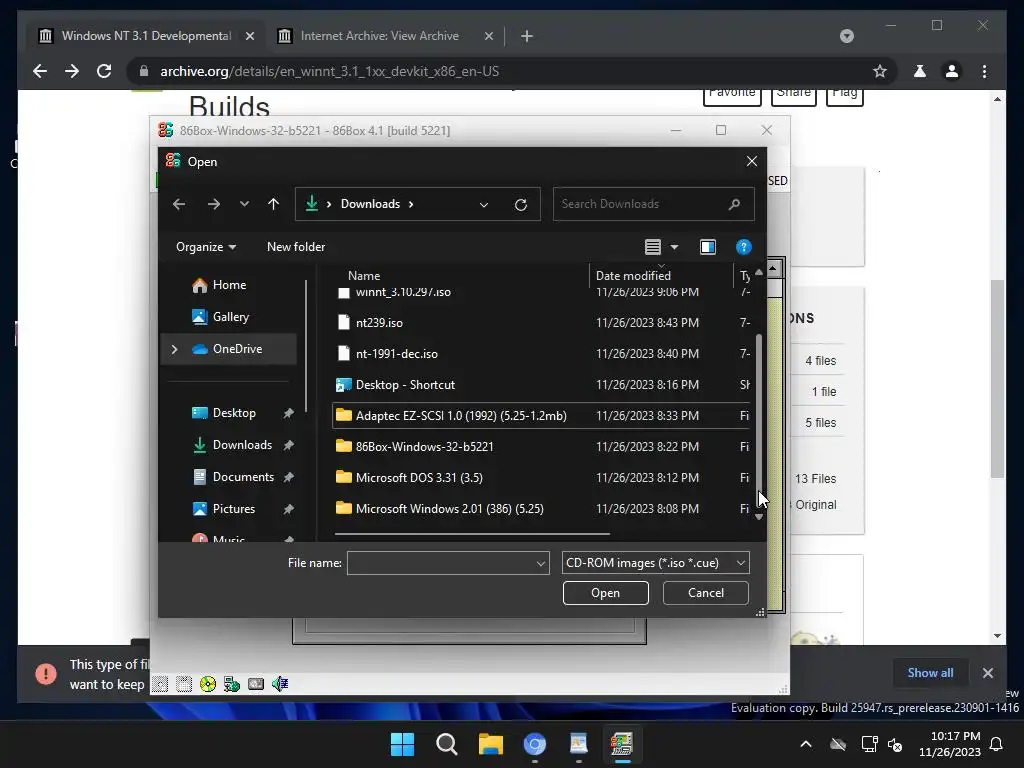
Task: Sort by the Name column header
Action: pos(364,276)
